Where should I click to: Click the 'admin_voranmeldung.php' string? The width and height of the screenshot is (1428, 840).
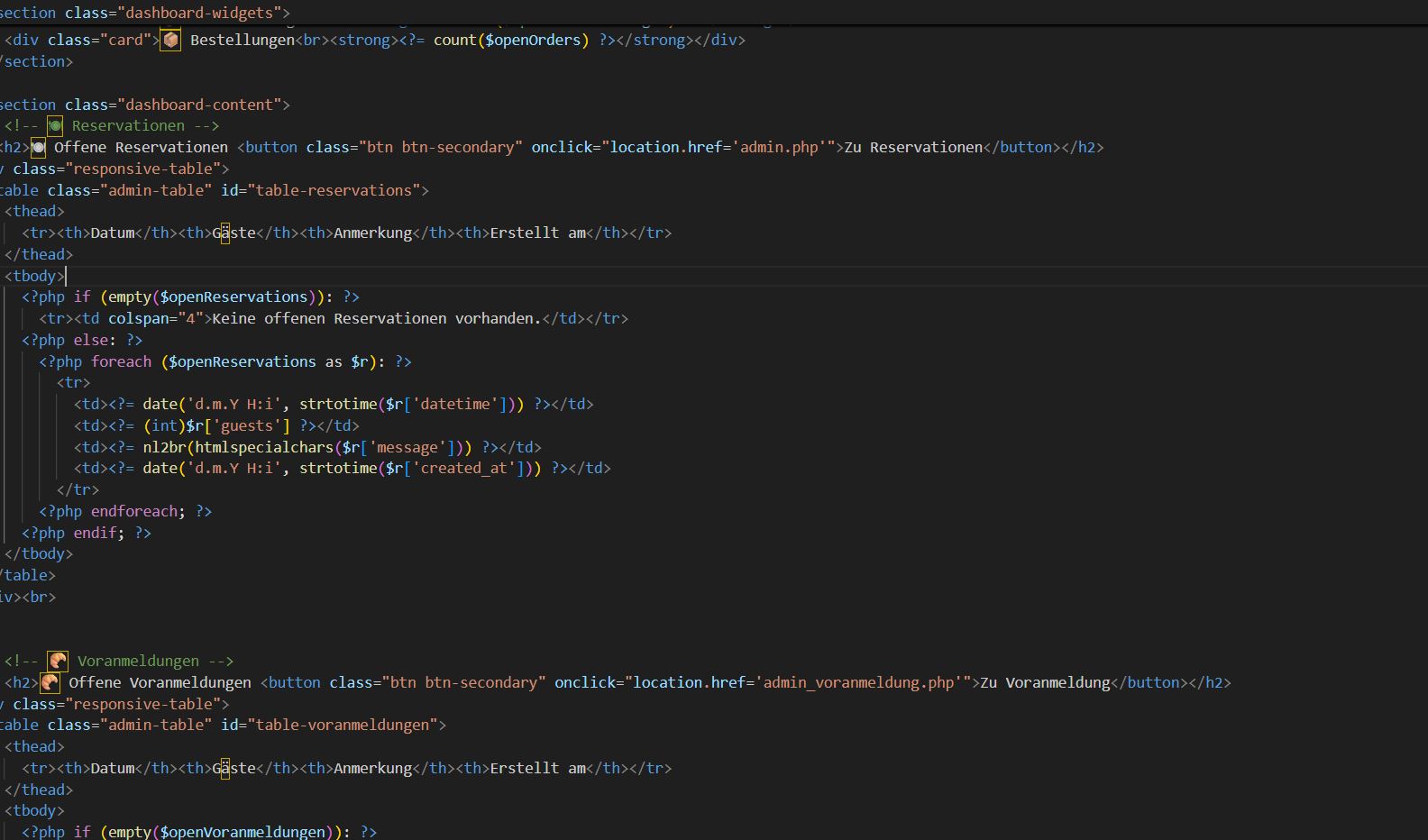[859, 683]
